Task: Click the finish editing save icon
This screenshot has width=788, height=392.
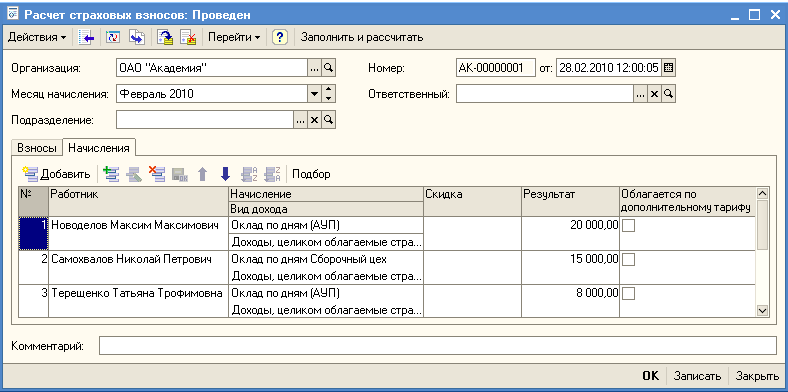Action: pos(180,174)
